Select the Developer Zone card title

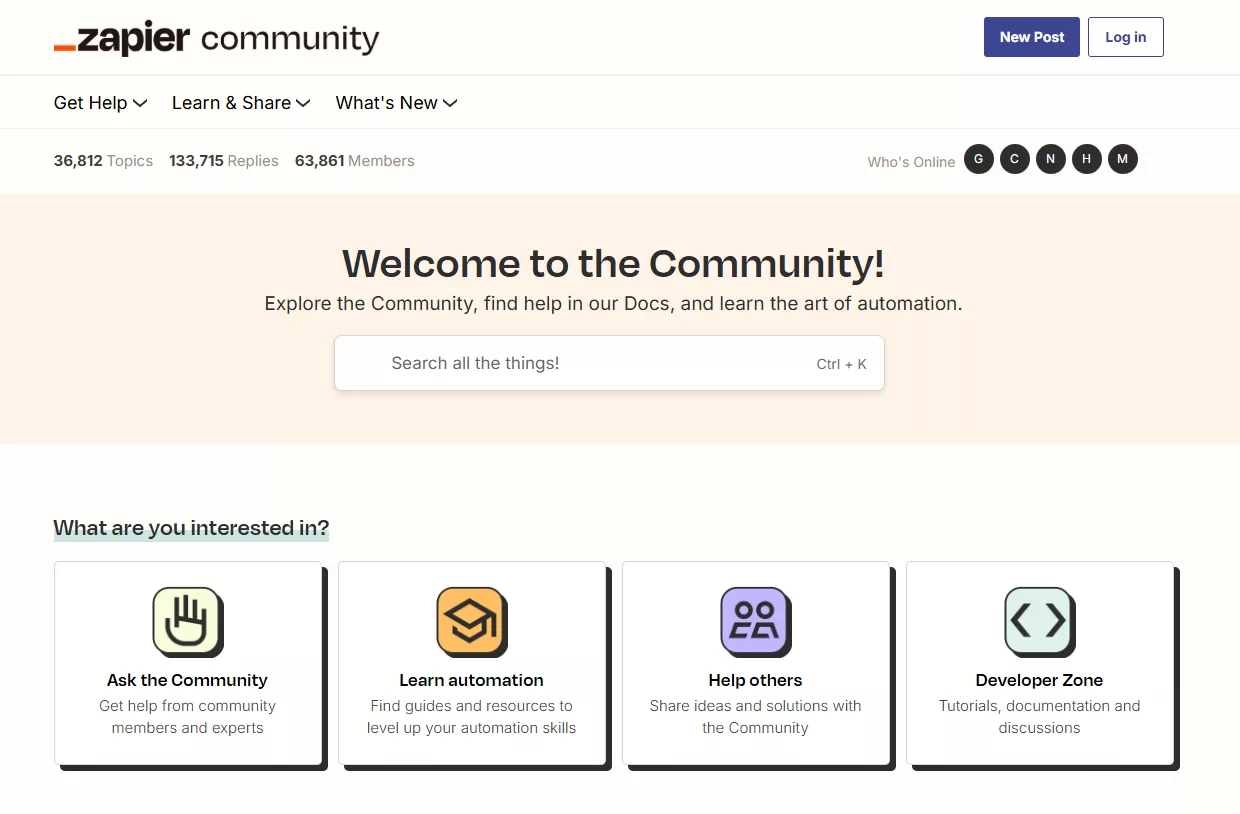[1039, 680]
